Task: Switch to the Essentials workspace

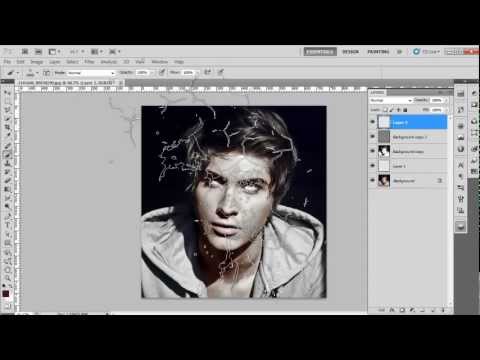Action: pyautogui.click(x=320, y=52)
